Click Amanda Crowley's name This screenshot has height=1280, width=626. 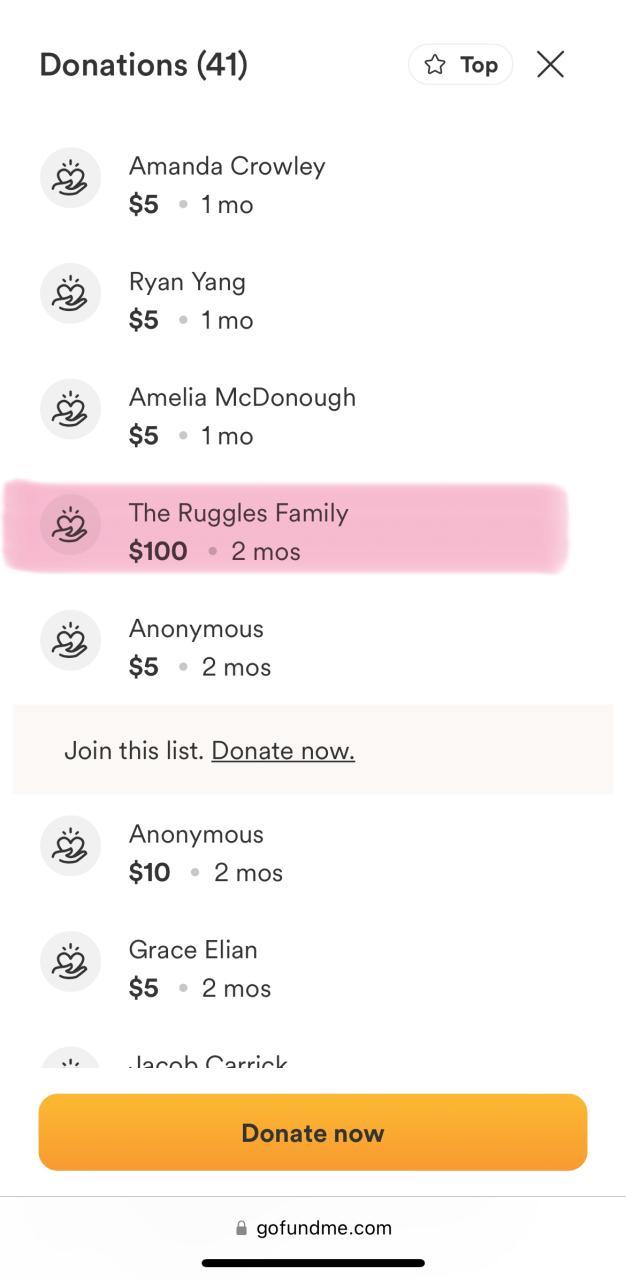click(227, 166)
